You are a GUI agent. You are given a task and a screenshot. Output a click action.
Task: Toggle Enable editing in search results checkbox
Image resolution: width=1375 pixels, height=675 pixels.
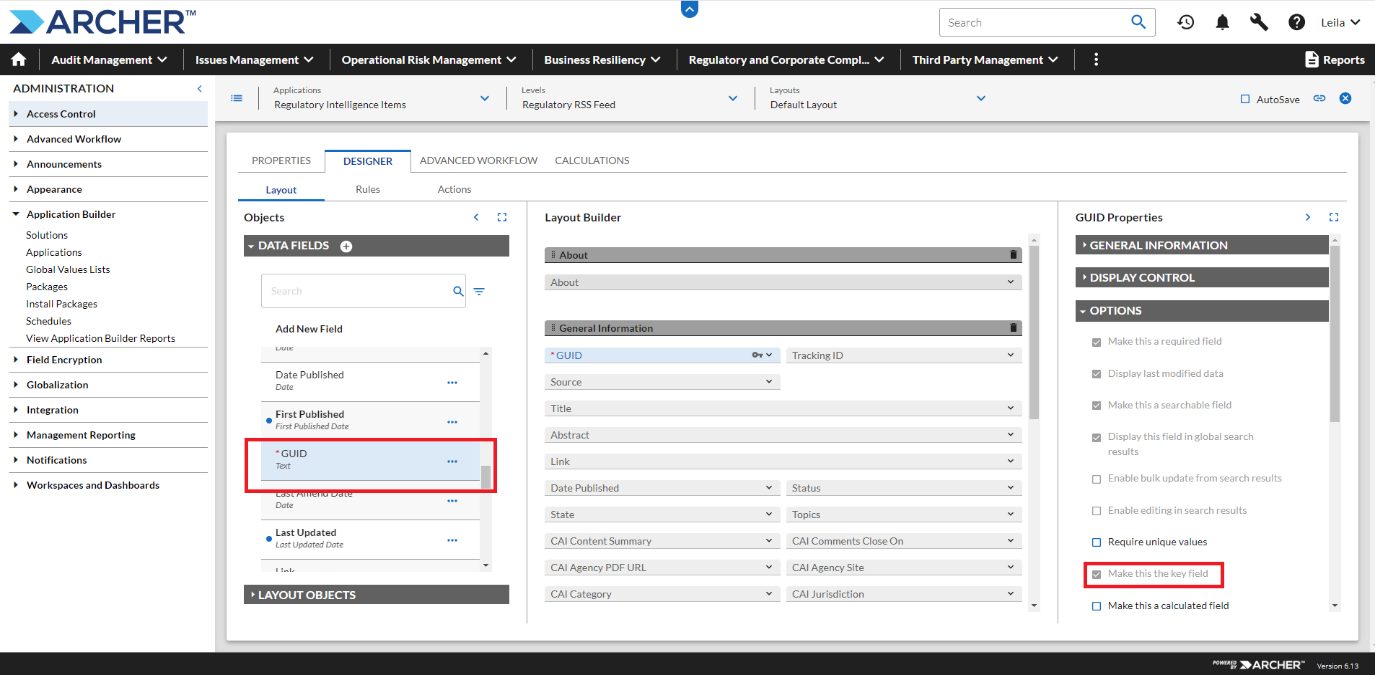tap(1097, 511)
